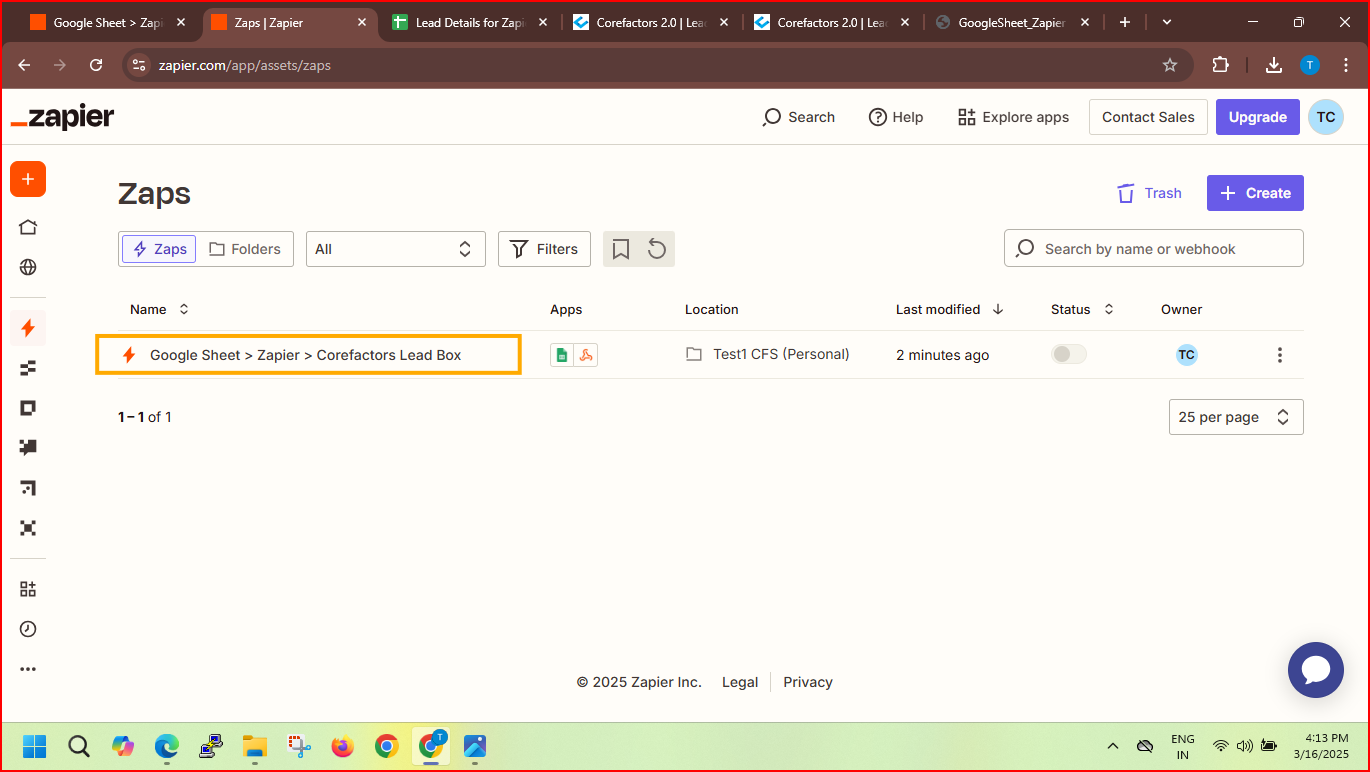Open the three-dot menu for the Zap row
1370x772 pixels.
pyautogui.click(x=1279, y=355)
